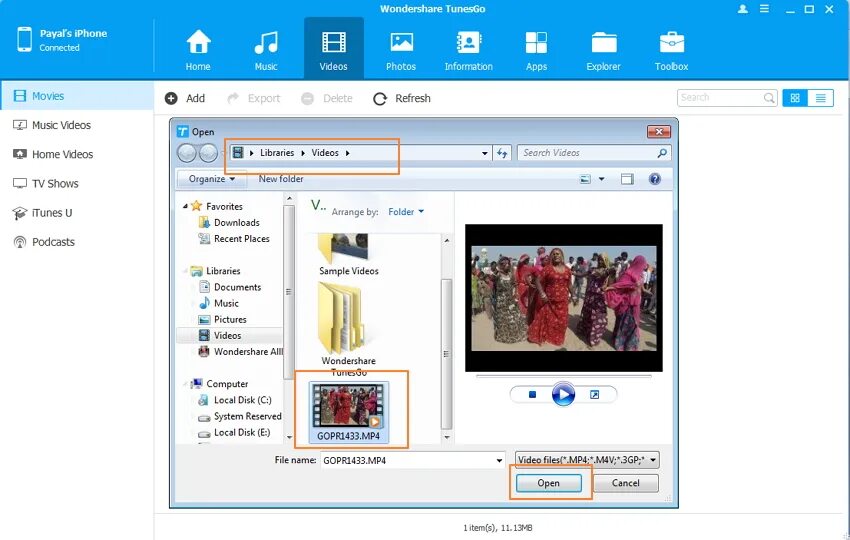Open Local Disk (C:)
This screenshot has width=850, height=540.
point(242,400)
